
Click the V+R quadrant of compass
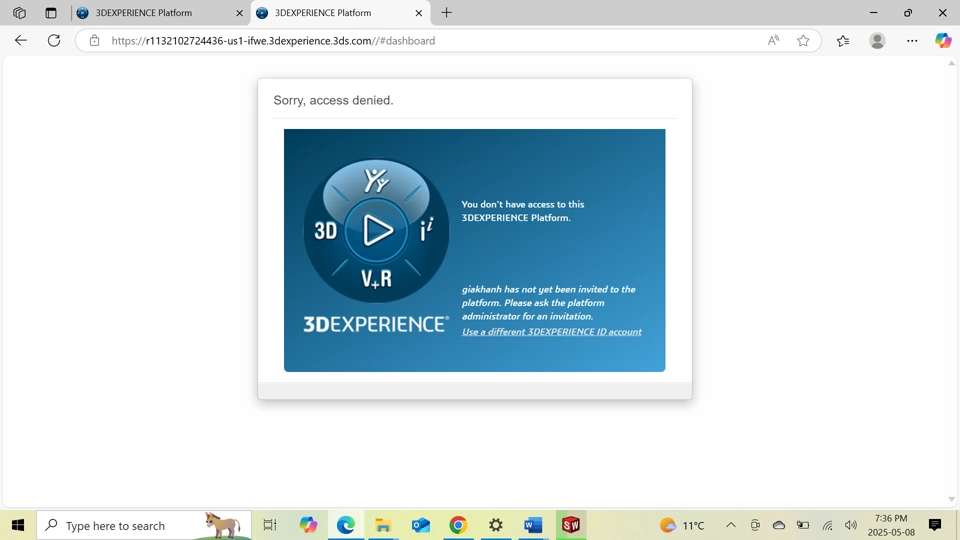pos(376,279)
